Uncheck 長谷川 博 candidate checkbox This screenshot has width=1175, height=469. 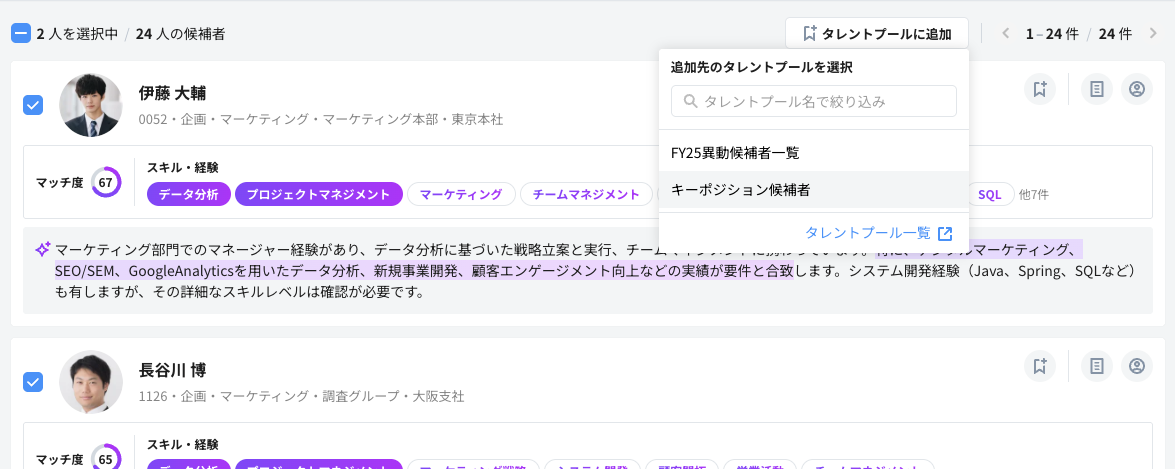pos(33,381)
